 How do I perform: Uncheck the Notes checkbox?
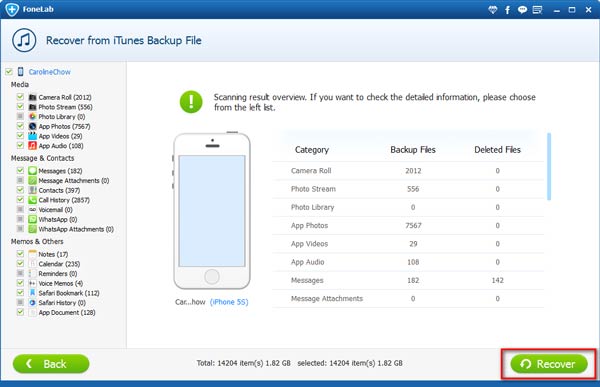point(20,253)
